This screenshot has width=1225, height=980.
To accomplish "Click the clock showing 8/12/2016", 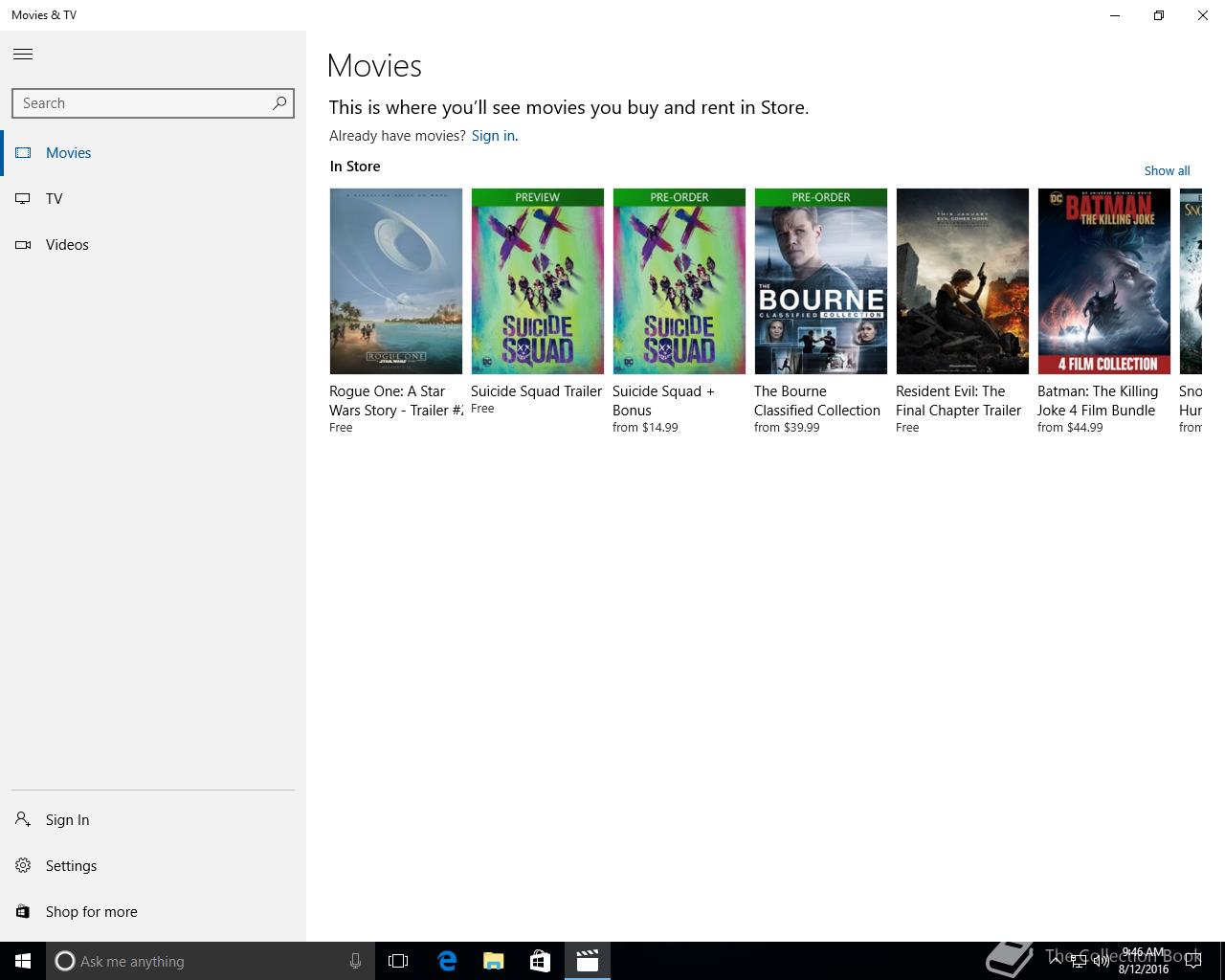I will pos(1143,961).
